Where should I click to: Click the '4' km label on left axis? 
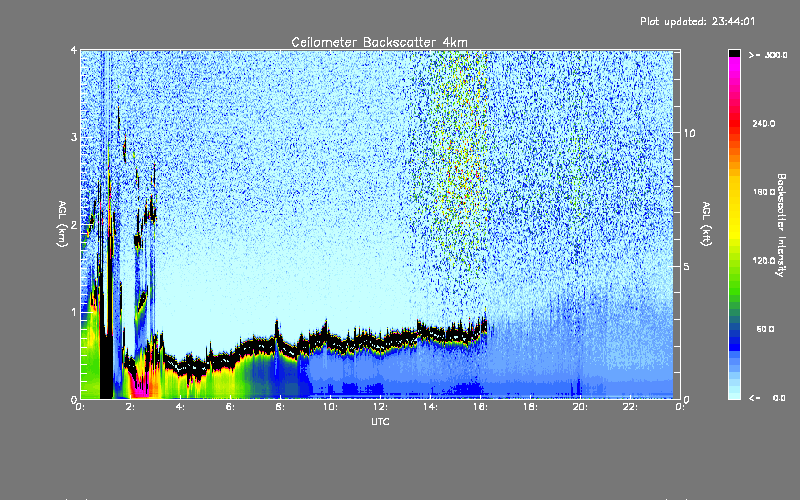pos(74,51)
